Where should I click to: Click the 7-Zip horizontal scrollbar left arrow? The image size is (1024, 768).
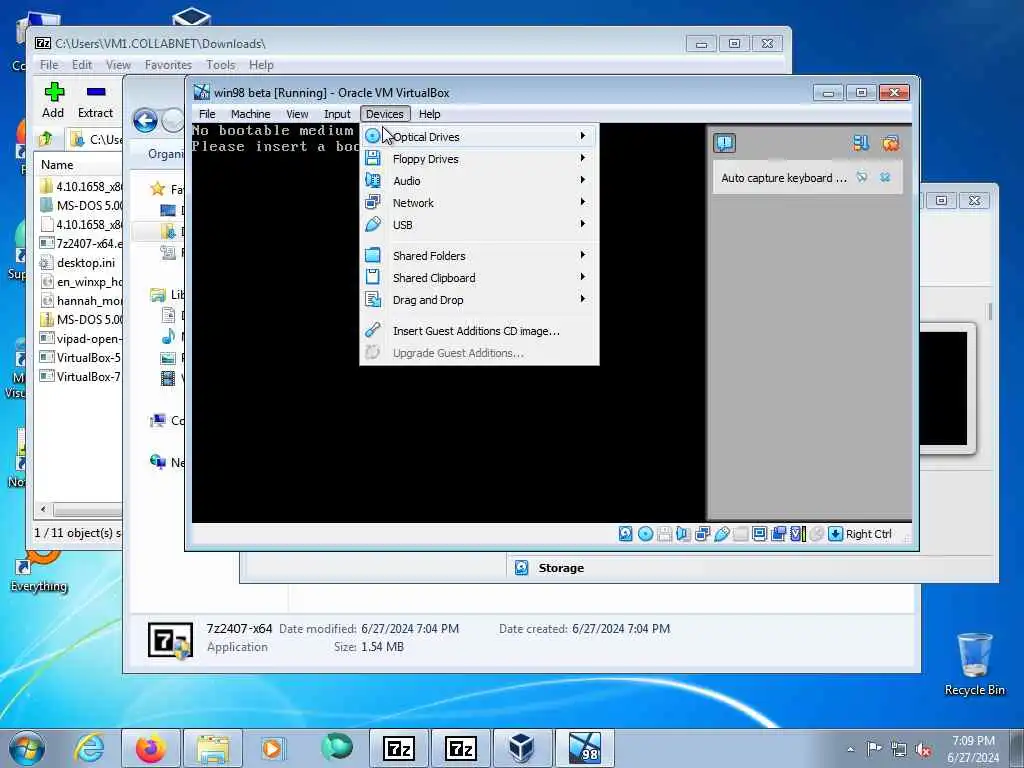pos(44,509)
